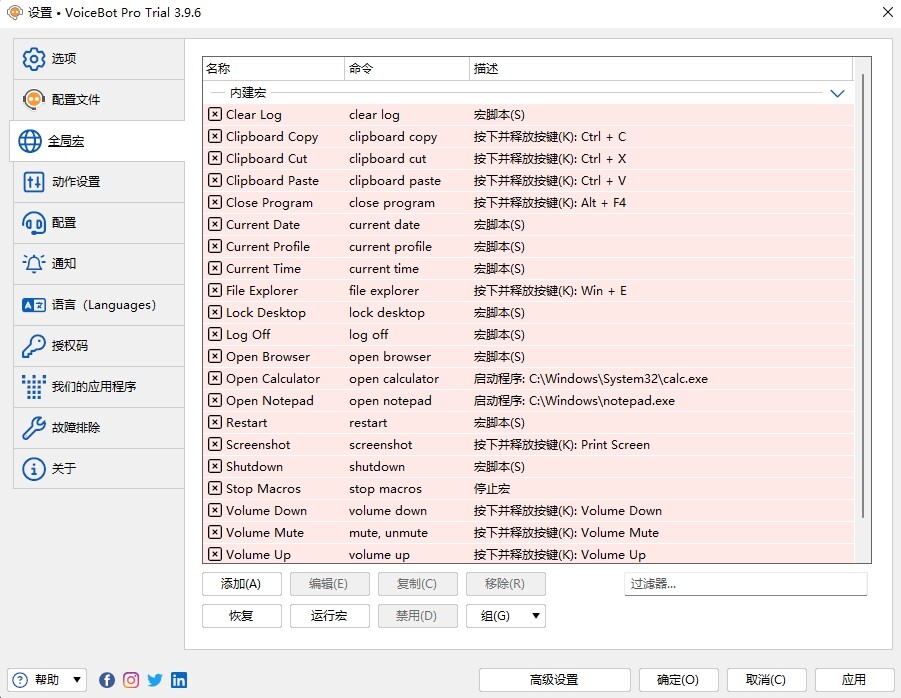This screenshot has height=698, width=901.
Task: Select the Restart macro name
Action: pyautogui.click(x=247, y=422)
